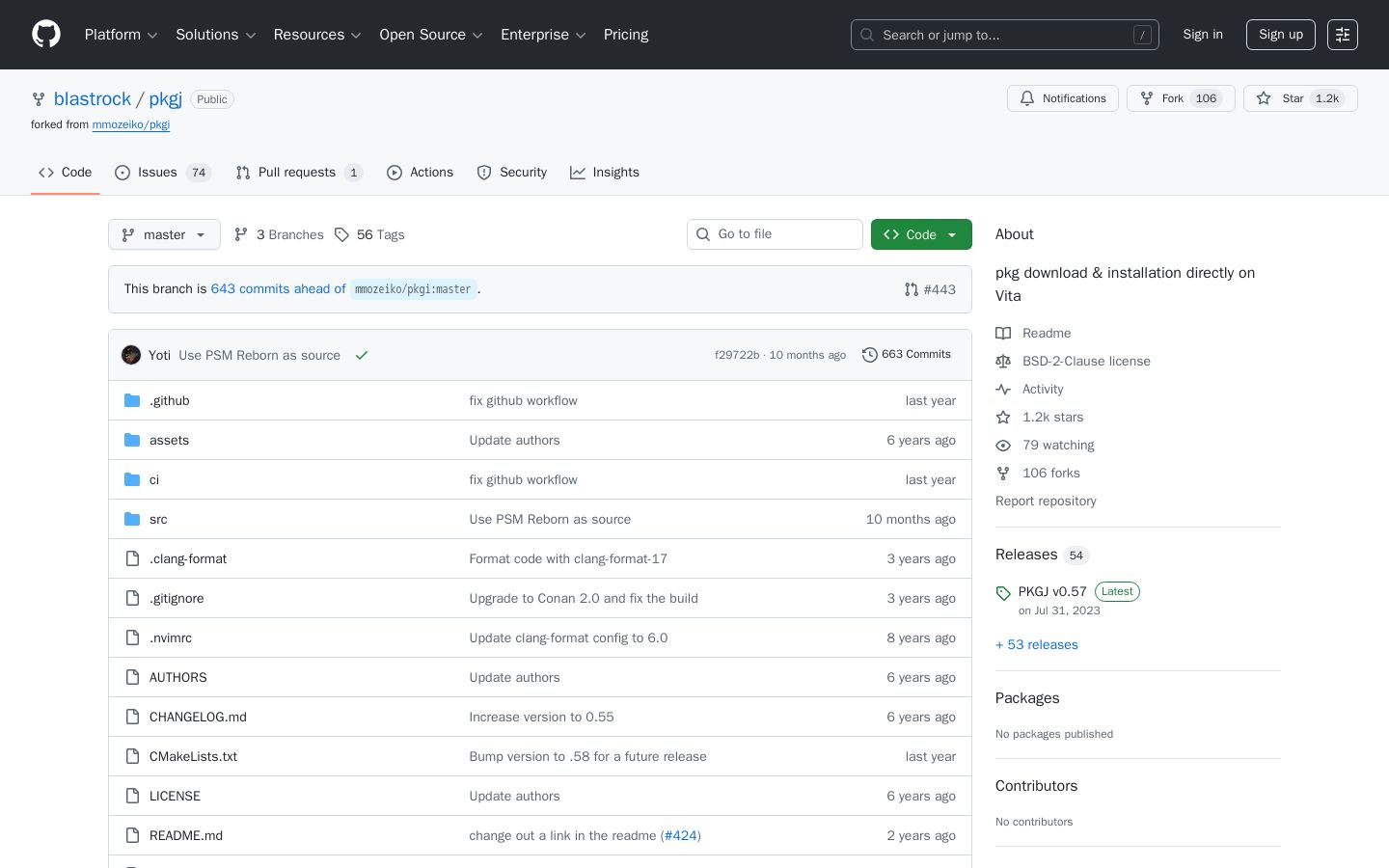The width and height of the screenshot is (1389, 868).
Task: Open the Resources dropdown
Action: [317, 35]
